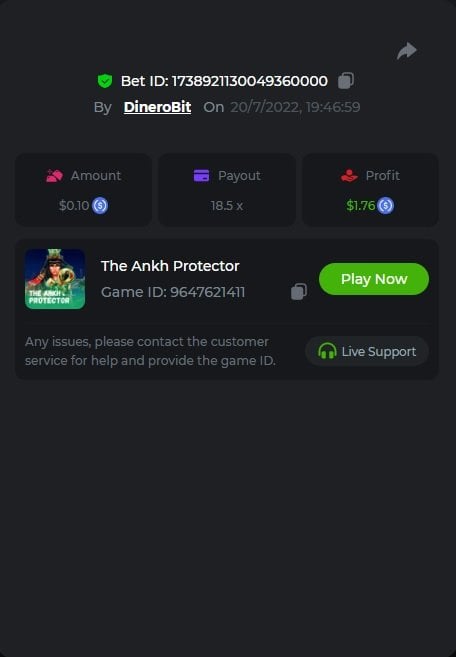The height and width of the screenshot is (657, 456).
Task: Click the Play Now button
Action: point(374,279)
